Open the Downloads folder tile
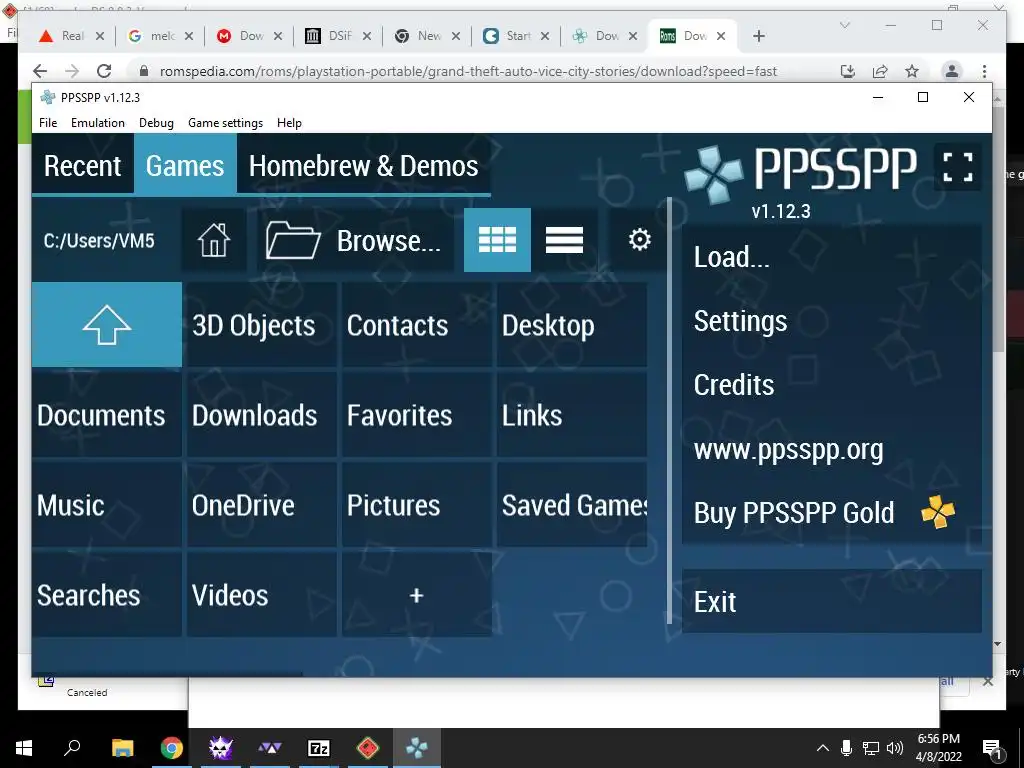1024x768 pixels. [x=261, y=415]
